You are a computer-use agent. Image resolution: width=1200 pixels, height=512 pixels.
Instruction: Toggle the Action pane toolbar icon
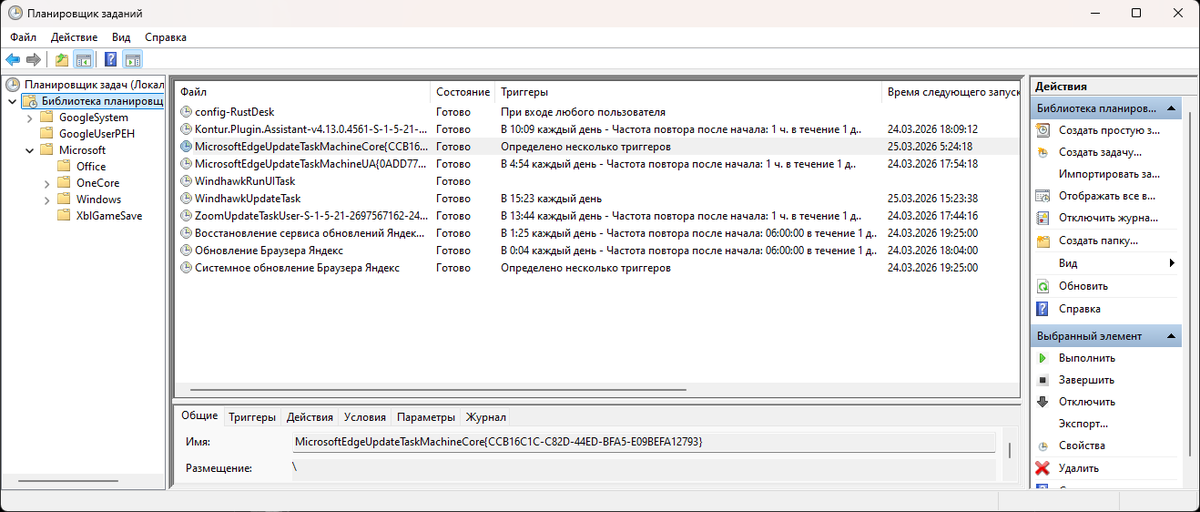(x=133, y=60)
